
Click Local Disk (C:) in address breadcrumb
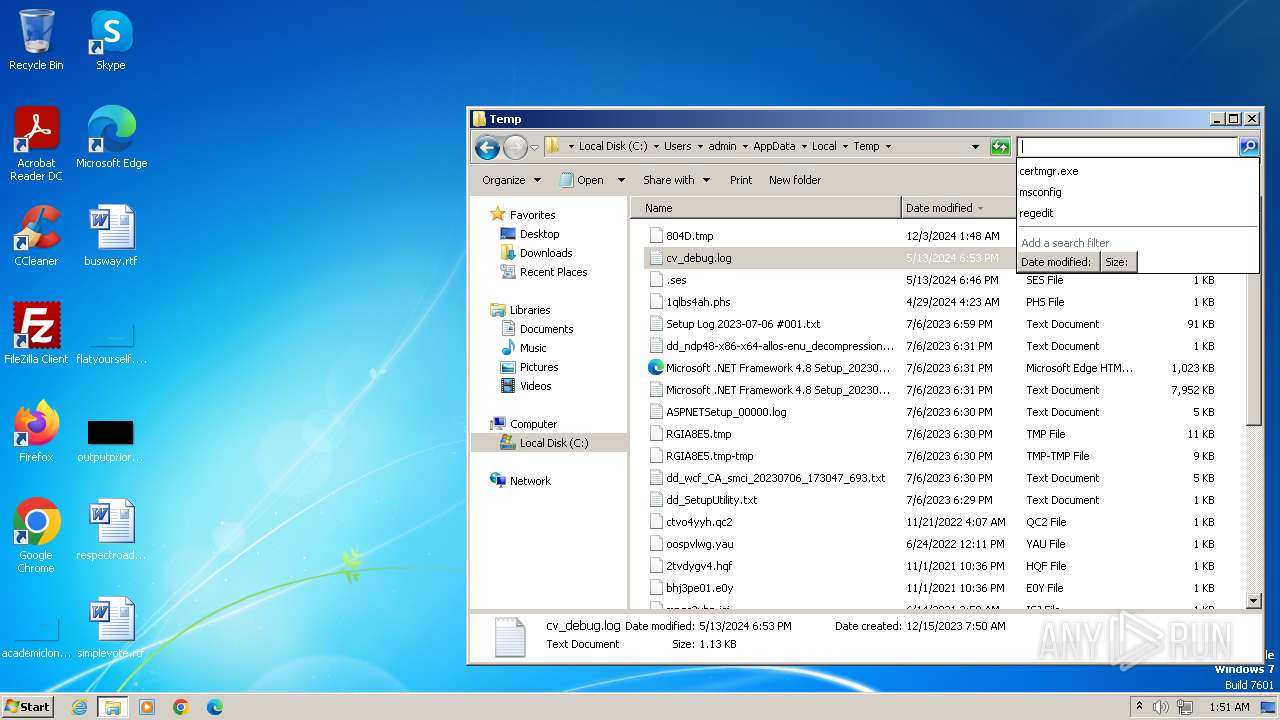[613, 146]
